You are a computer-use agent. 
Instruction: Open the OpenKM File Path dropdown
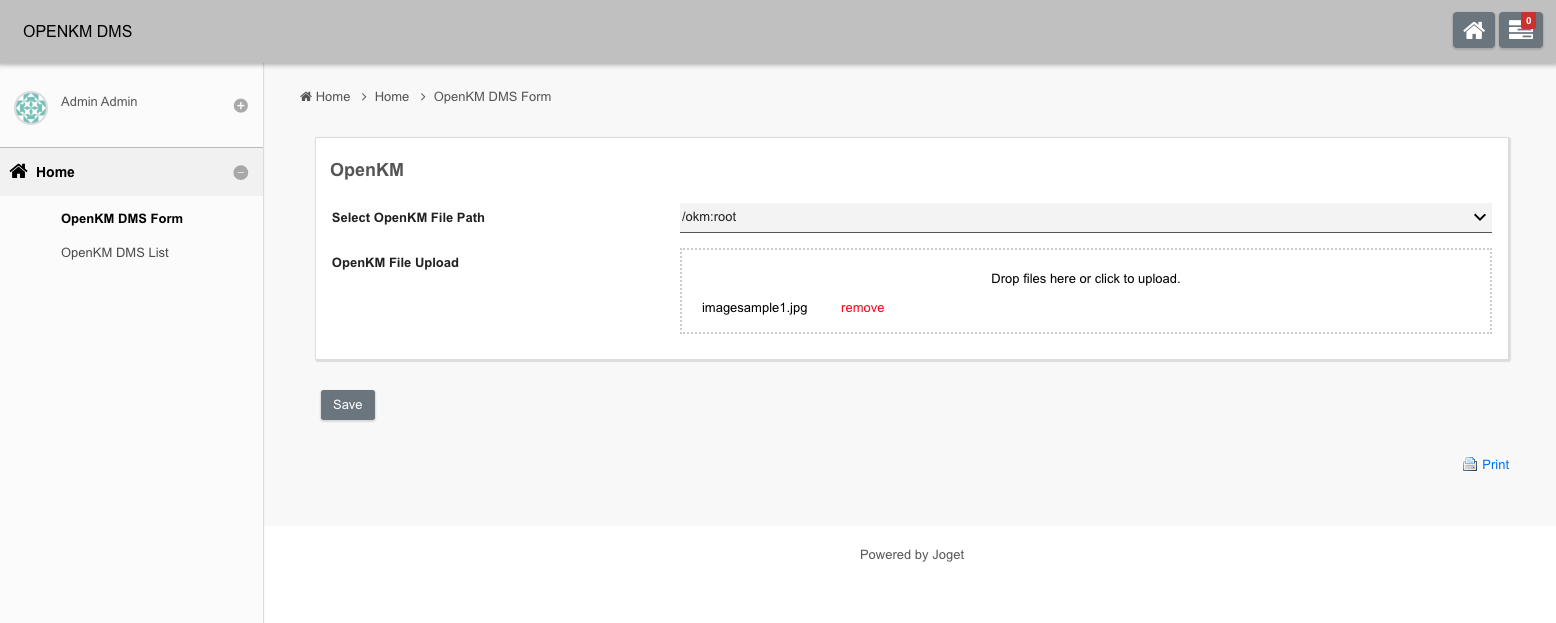tap(1085, 217)
